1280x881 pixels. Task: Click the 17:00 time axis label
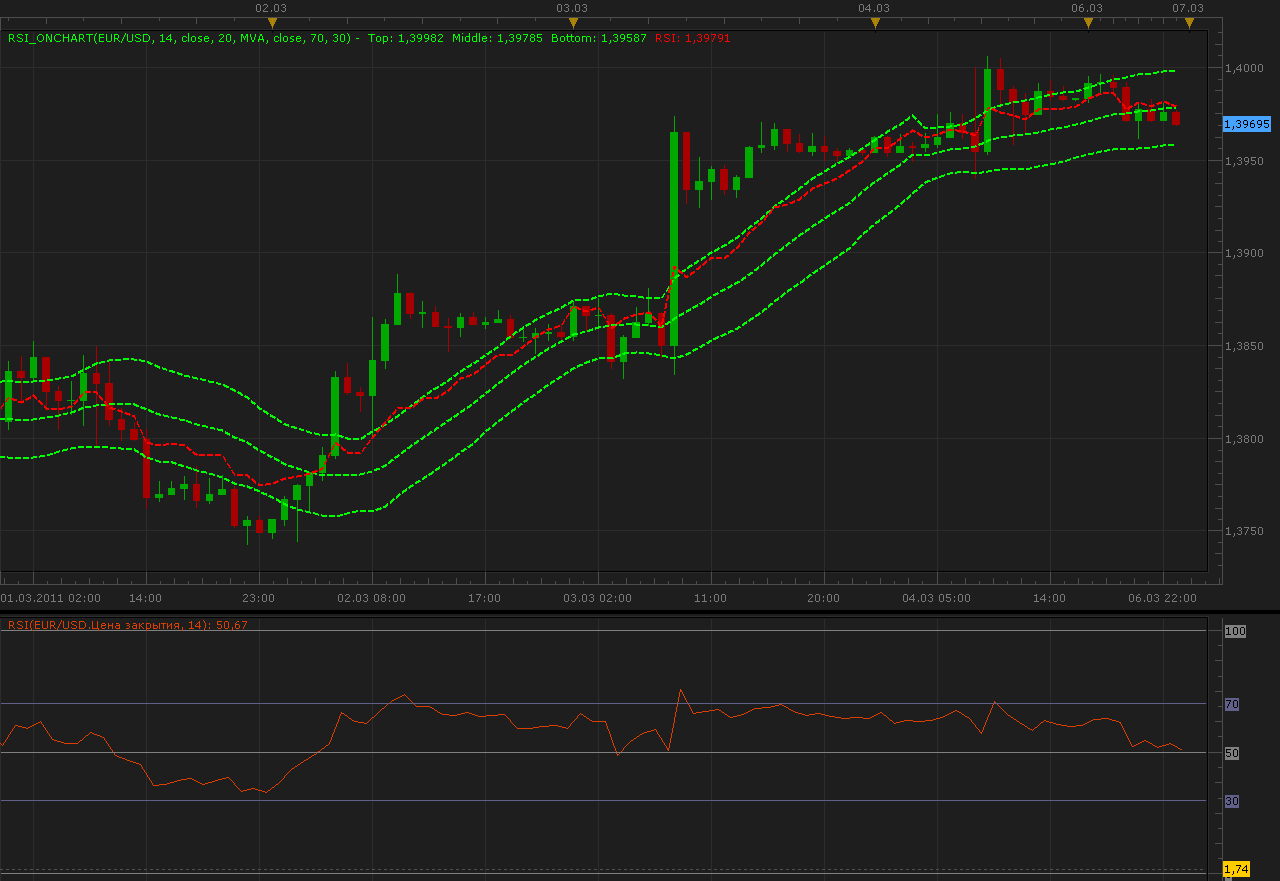[485, 598]
